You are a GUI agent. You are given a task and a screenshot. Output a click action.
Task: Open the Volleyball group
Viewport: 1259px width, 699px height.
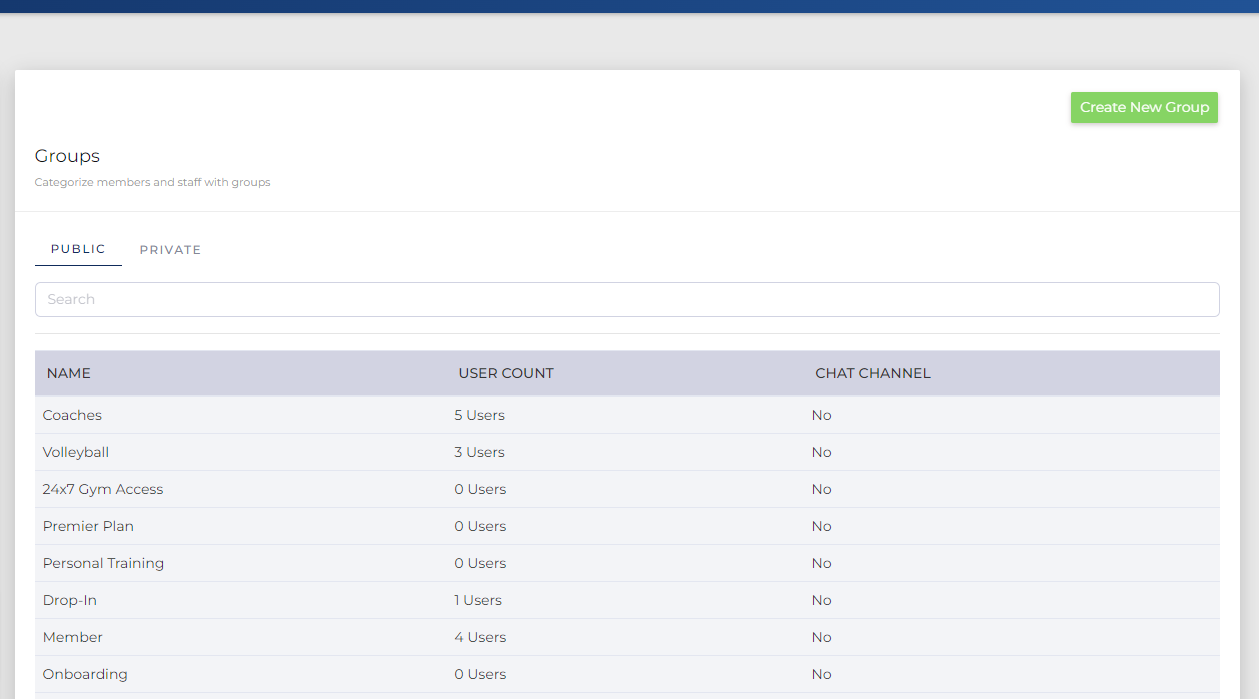point(76,452)
